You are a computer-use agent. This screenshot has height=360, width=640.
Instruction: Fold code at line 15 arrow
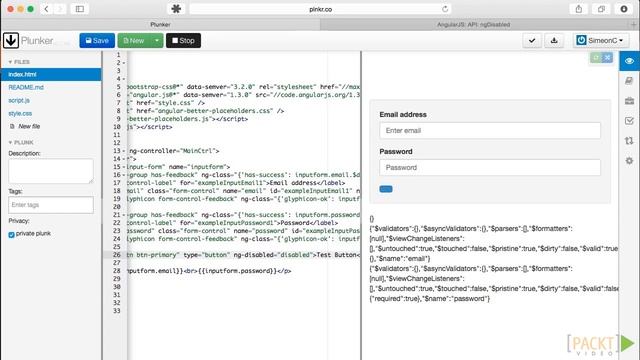124,167
